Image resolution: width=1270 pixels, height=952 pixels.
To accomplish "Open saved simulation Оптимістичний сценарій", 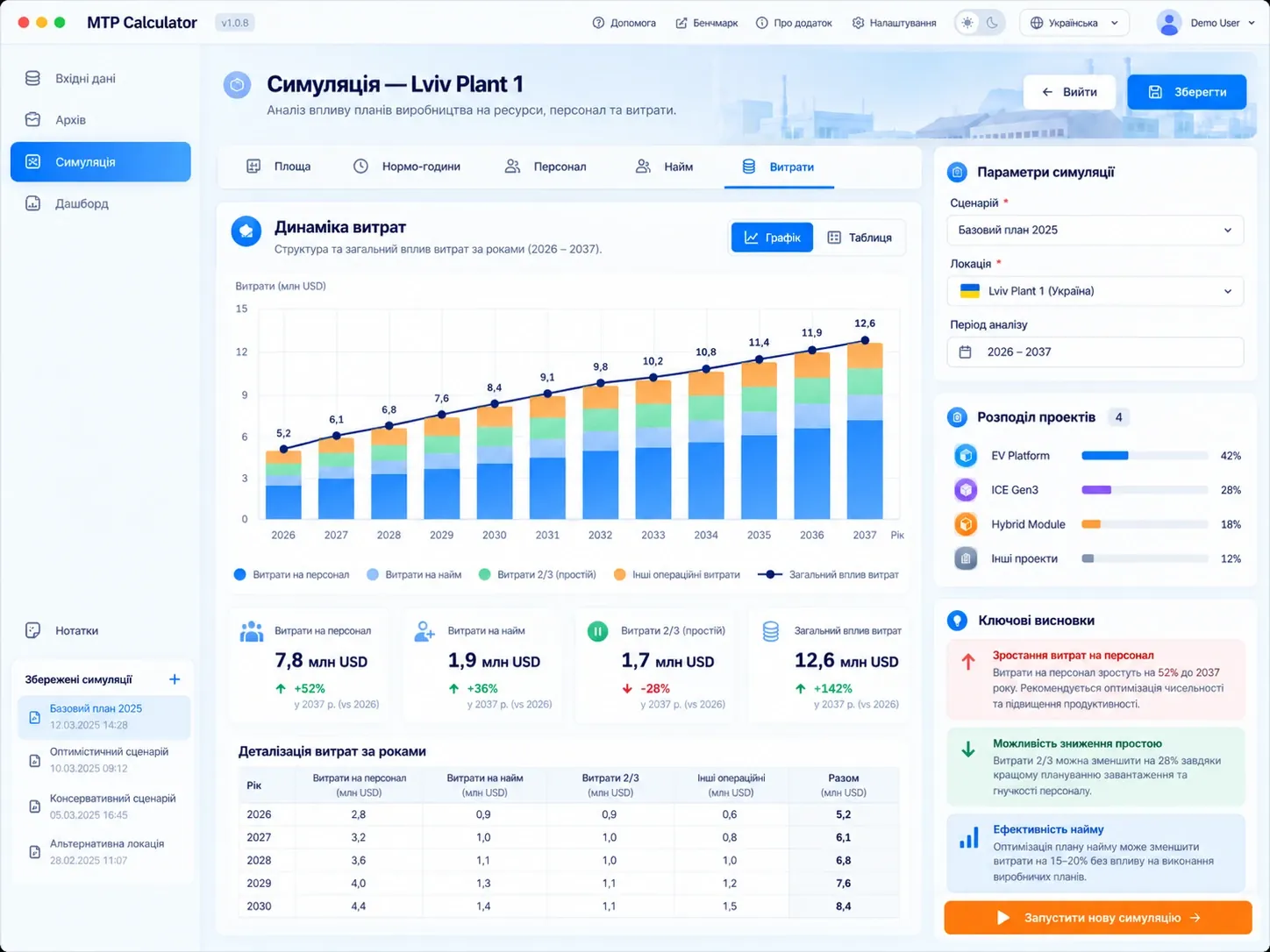I will tap(103, 760).
